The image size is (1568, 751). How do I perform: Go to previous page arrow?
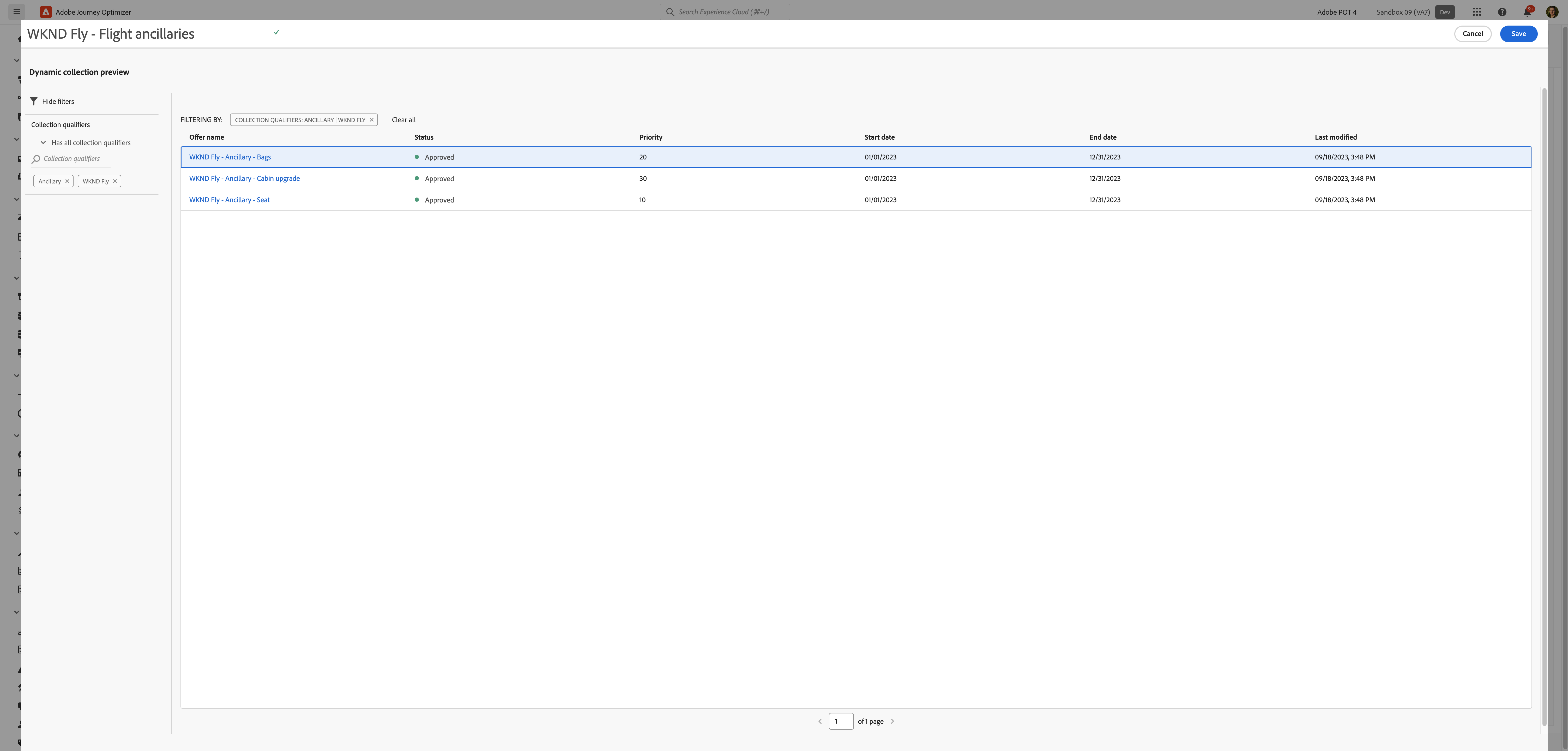click(820, 721)
